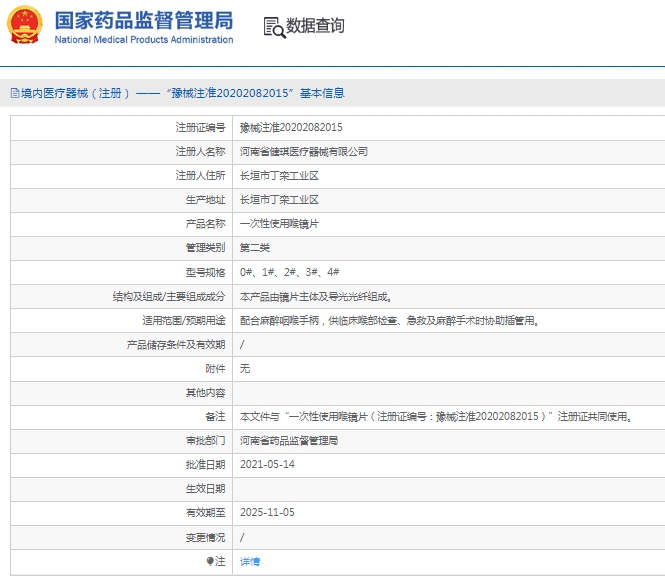This screenshot has height=581, width=665.
Task: Click the slash value in 变更情况 row
Action: (x=242, y=537)
